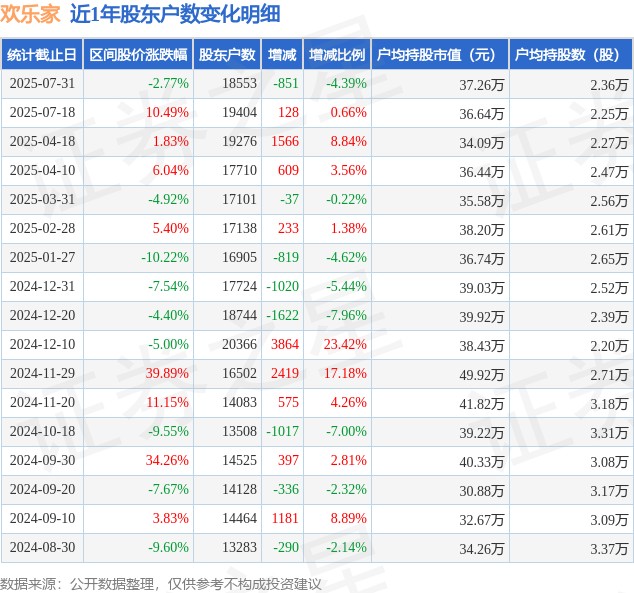Image resolution: width=634 pixels, height=593 pixels.
Task: Click the 近1年股东户数变化明细 title text
Action: pyautogui.click(x=175, y=14)
